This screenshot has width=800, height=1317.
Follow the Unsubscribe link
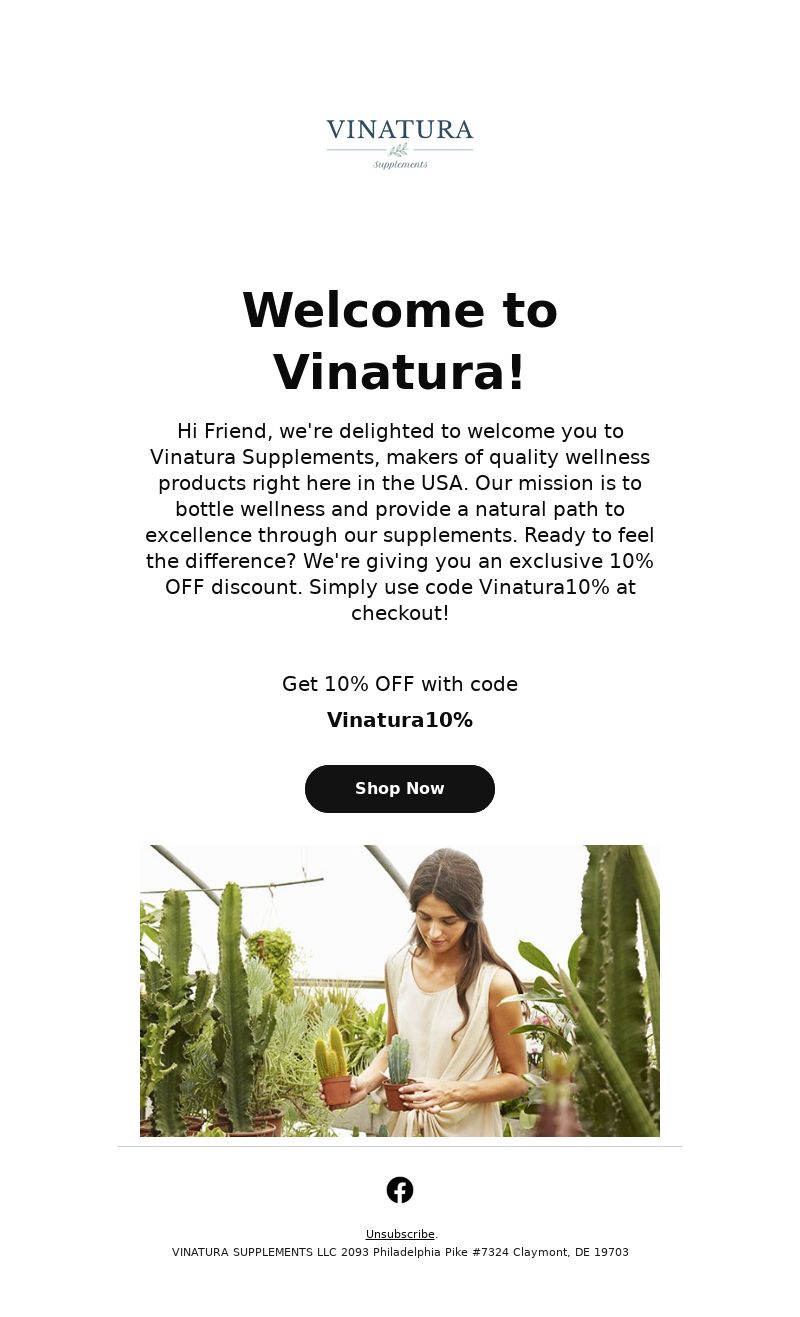click(400, 1234)
